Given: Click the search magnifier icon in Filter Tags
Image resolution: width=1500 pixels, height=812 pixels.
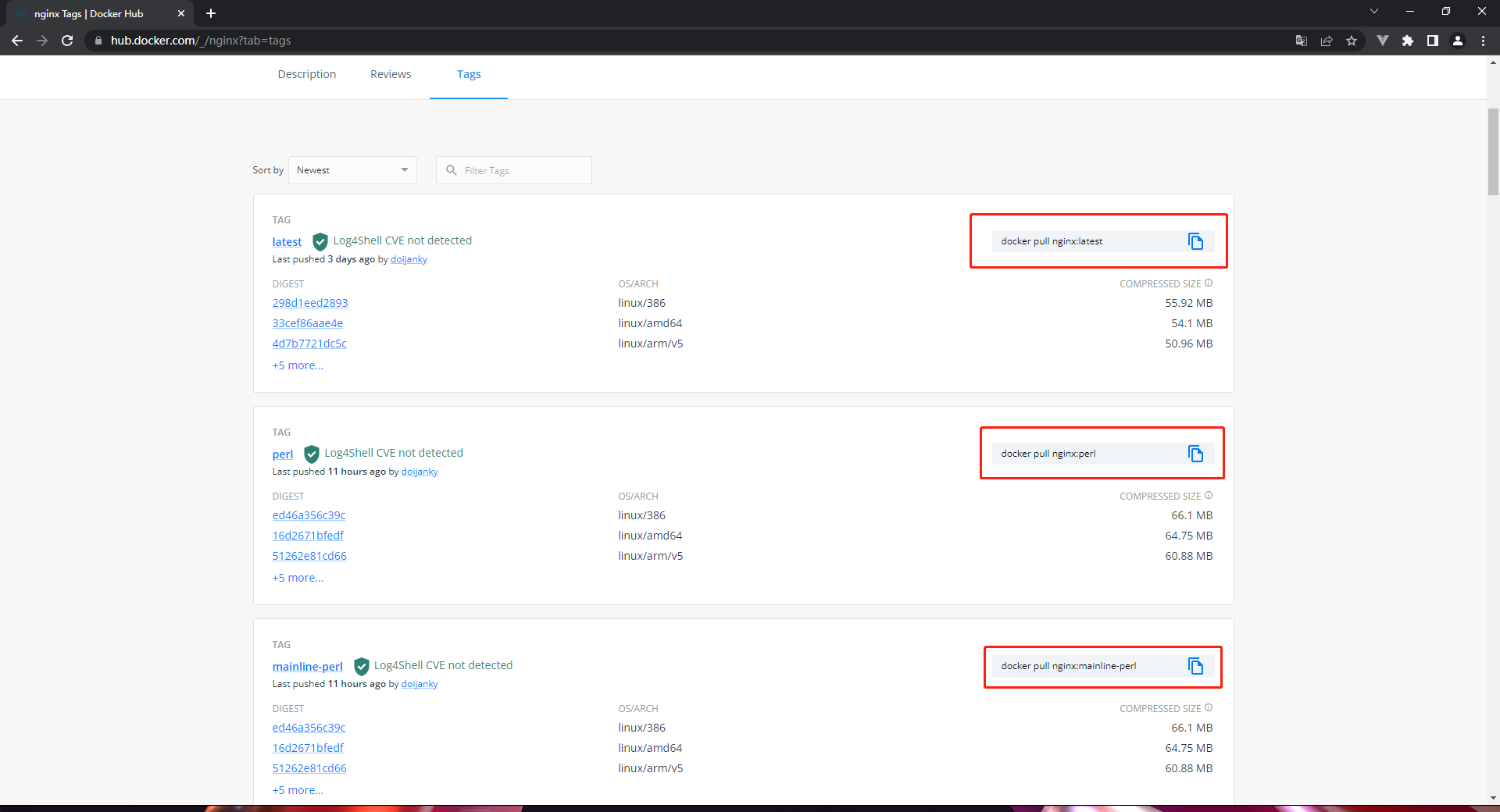Looking at the screenshot, I should [x=451, y=170].
